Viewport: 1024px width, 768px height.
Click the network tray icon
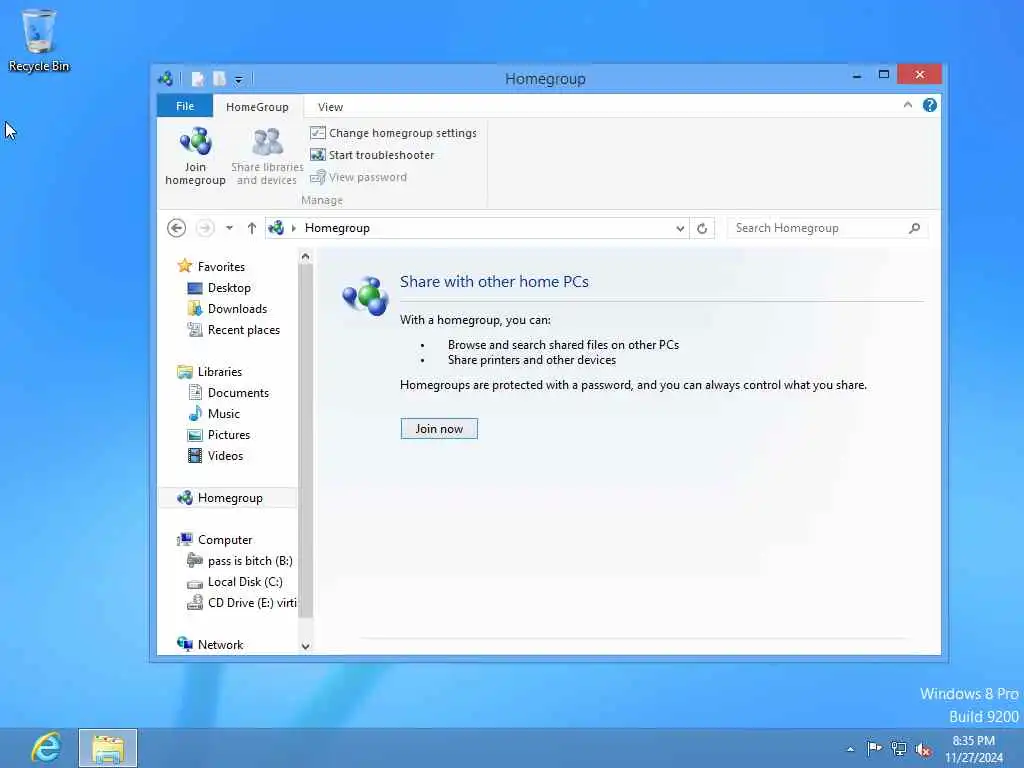899,748
